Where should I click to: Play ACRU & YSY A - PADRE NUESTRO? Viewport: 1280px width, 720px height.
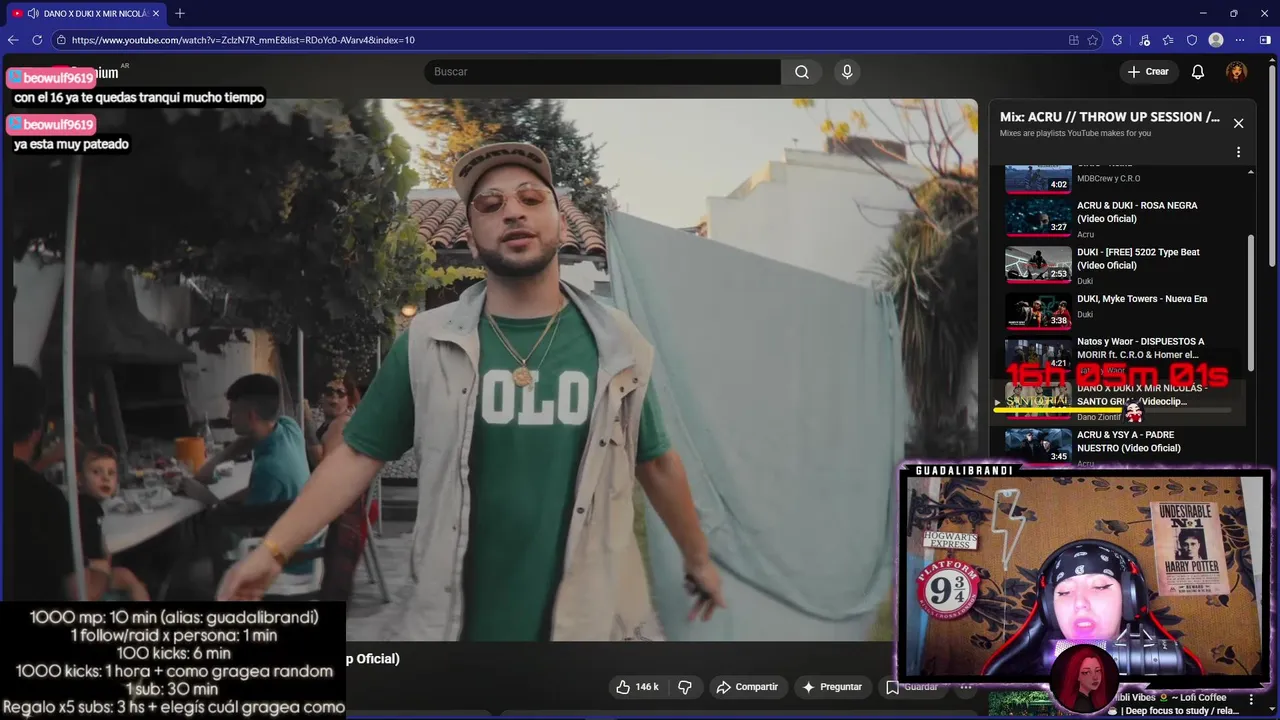(x=1129, y=441)
